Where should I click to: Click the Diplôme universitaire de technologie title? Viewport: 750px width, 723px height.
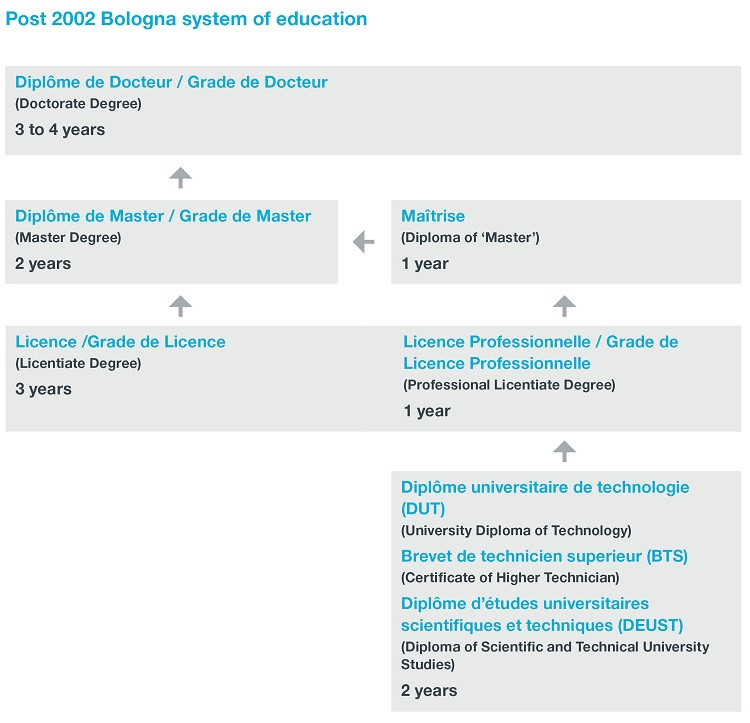545,498
